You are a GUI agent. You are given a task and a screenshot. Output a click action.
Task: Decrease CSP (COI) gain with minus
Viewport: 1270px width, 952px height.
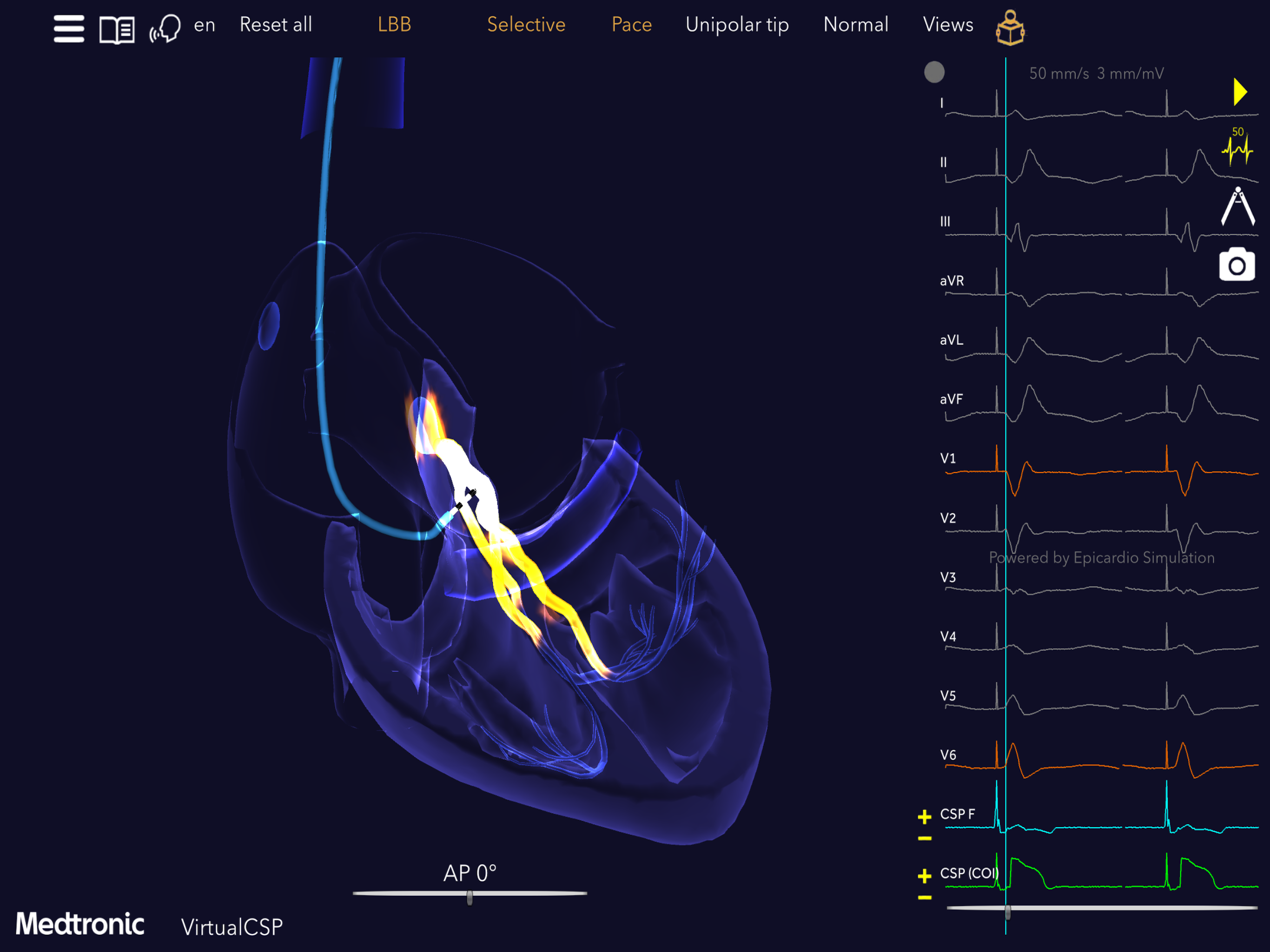(x=924, y=898)
